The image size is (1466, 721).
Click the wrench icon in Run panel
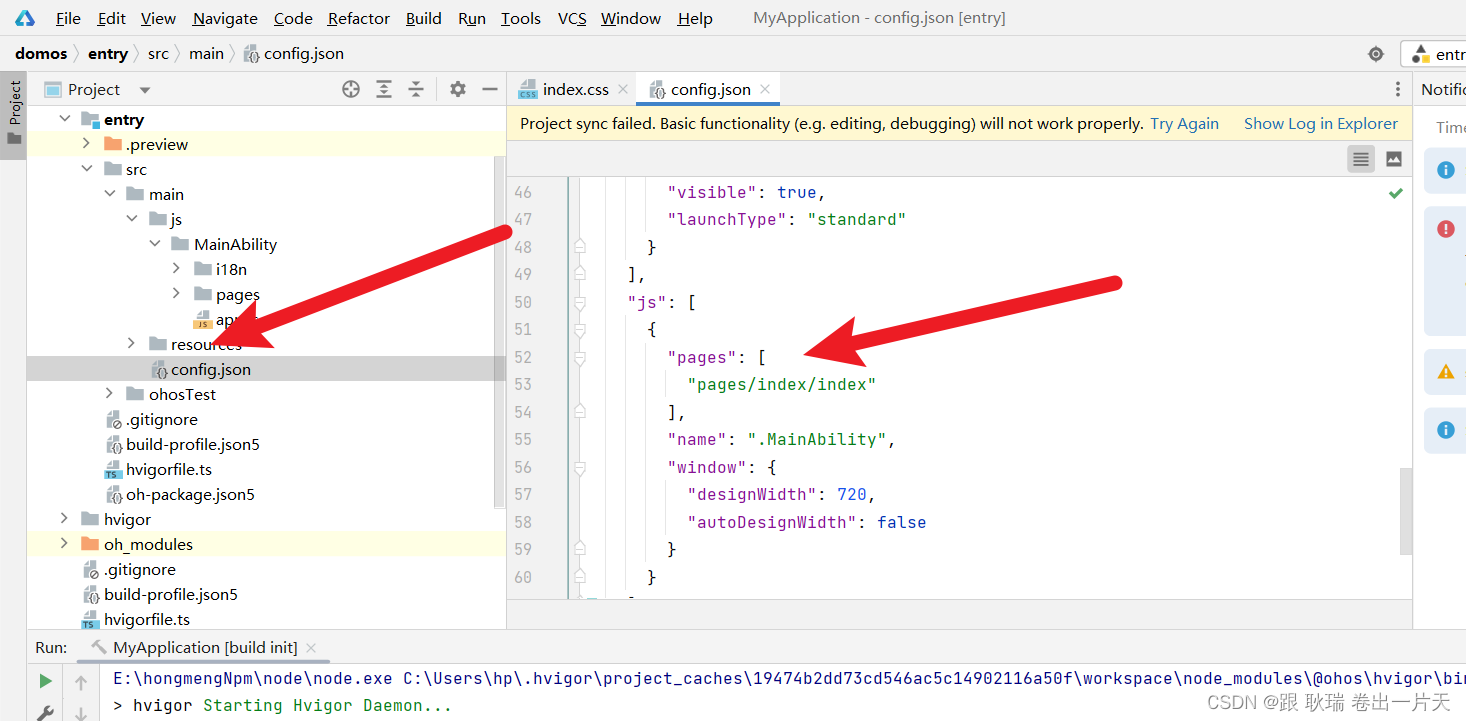45,713
